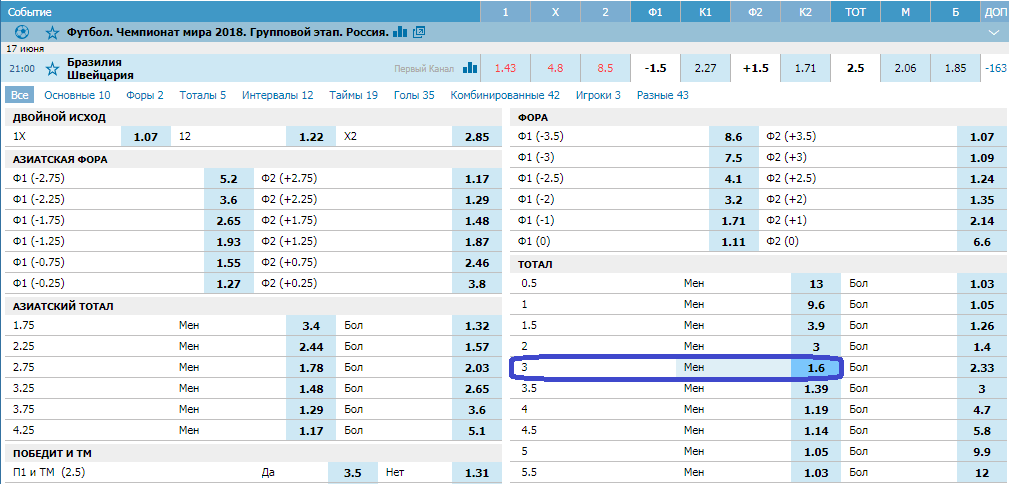Select total 3.5 over at 3

982,388
